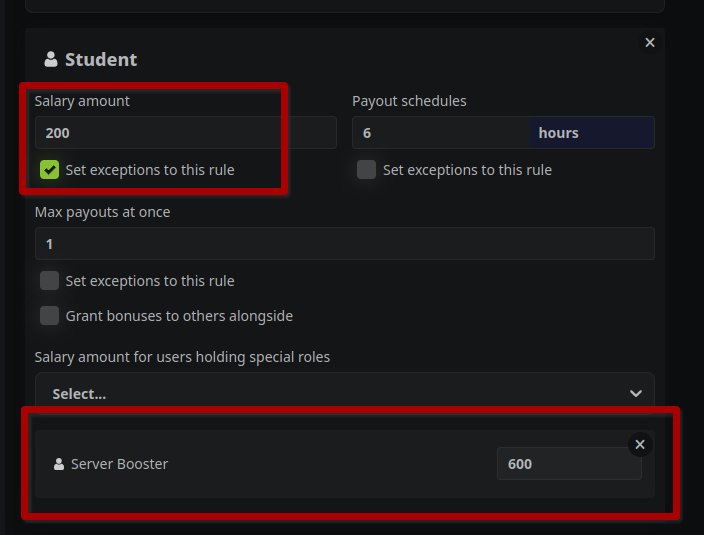Enable exceptions for Payout schedules
The height and width of the screenshot is (535, 704).
pos(367,170)
